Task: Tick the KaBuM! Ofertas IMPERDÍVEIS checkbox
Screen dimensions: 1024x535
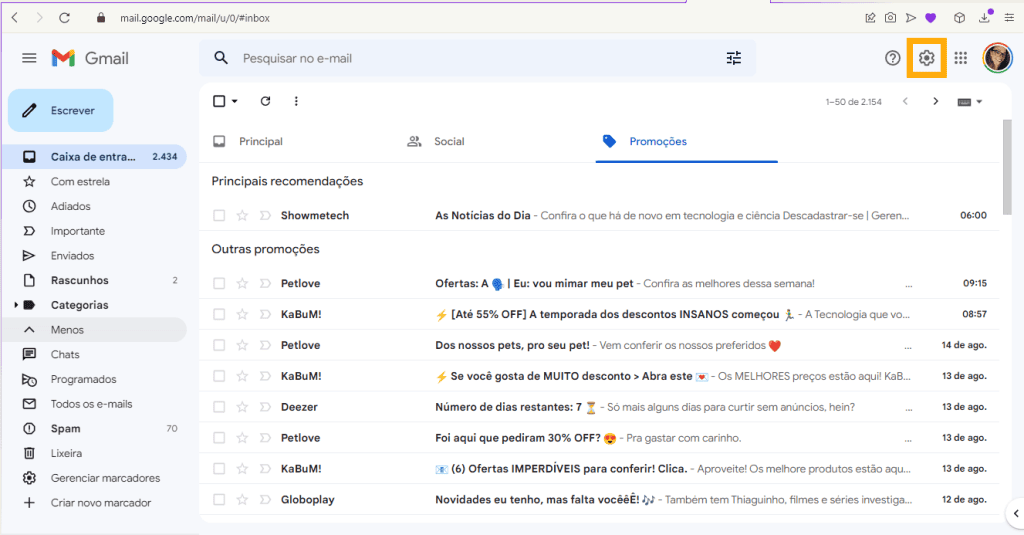Action: [219, 468]
